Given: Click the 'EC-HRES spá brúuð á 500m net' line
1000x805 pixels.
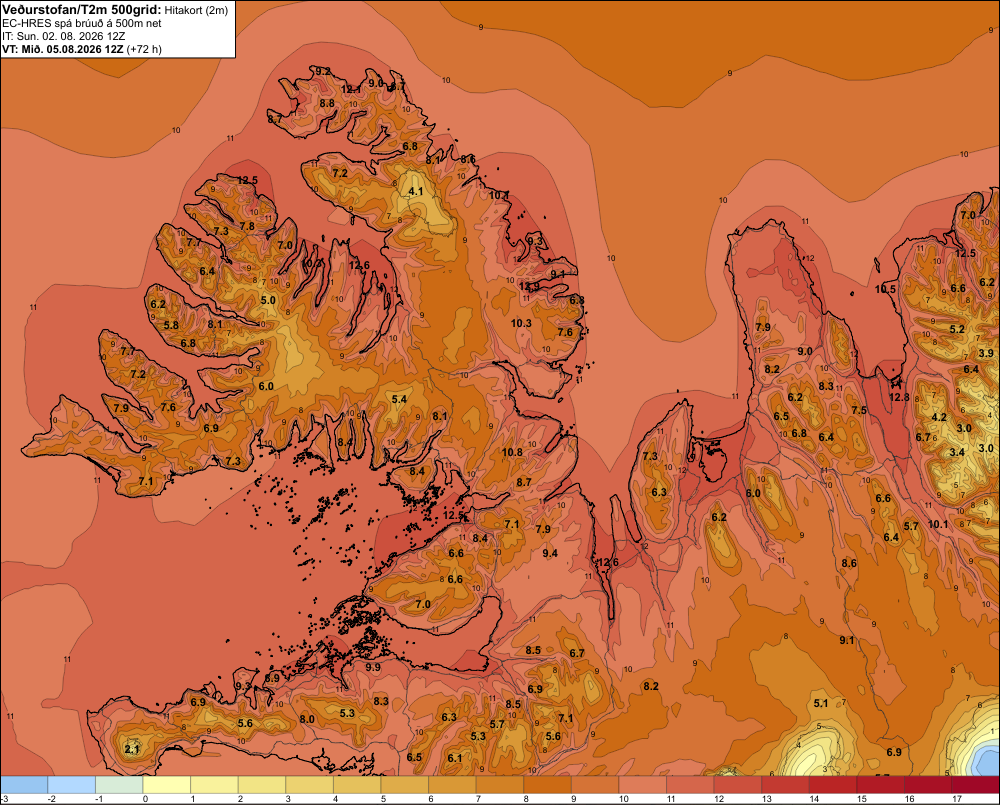Looking at the screenshot, I should (82, 24).
